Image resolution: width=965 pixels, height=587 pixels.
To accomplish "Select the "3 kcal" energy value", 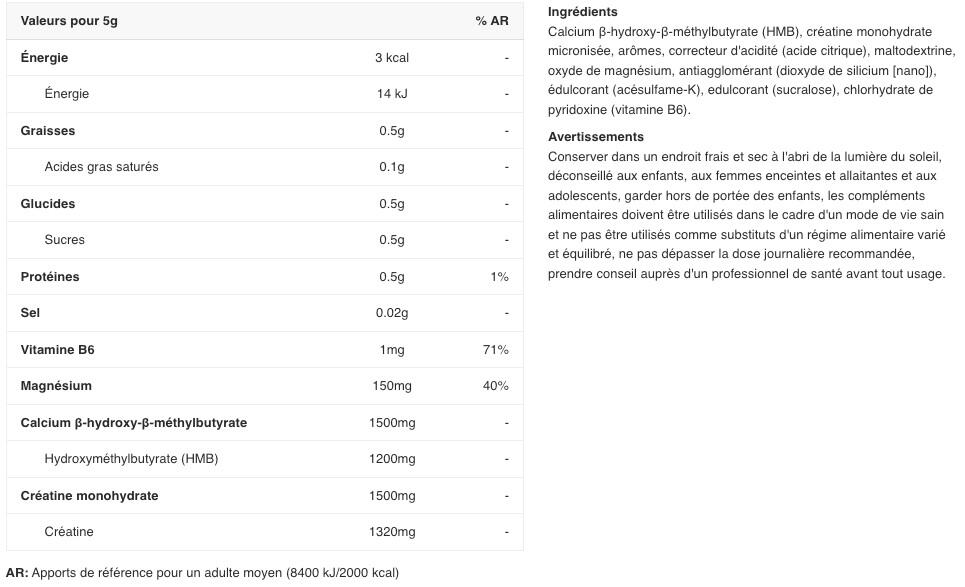I will pos(392,58).
